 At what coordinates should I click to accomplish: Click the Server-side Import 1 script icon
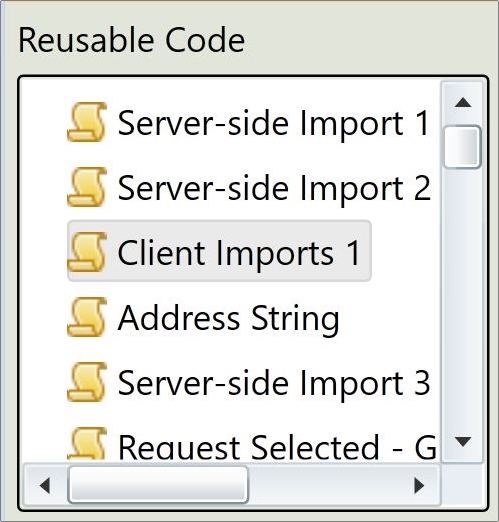[87, 122]
